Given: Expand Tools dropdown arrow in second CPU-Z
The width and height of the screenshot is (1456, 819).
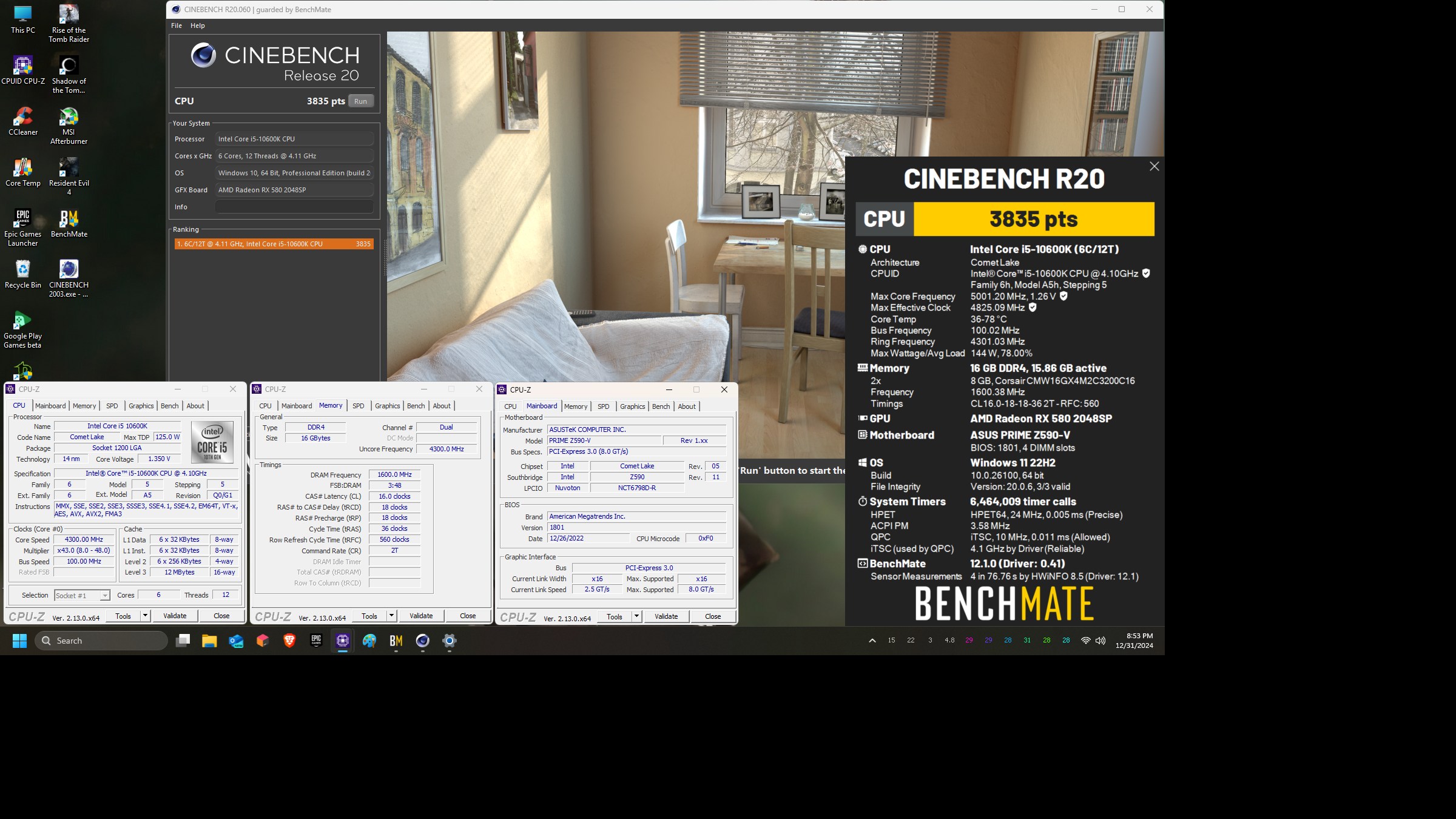Looking at the screenshot, I should click(391, 616).
